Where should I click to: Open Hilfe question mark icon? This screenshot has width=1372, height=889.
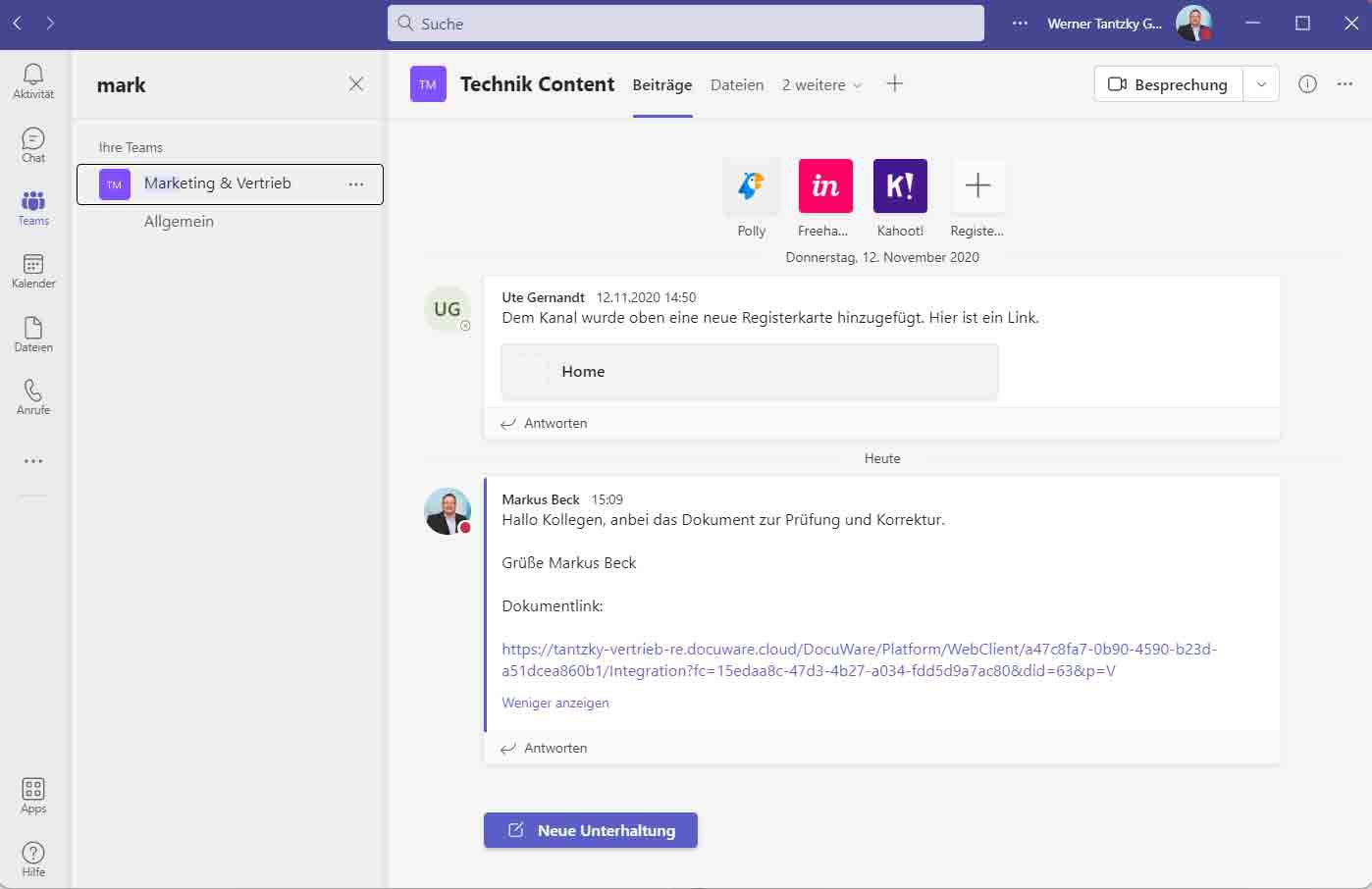[33, 859]
